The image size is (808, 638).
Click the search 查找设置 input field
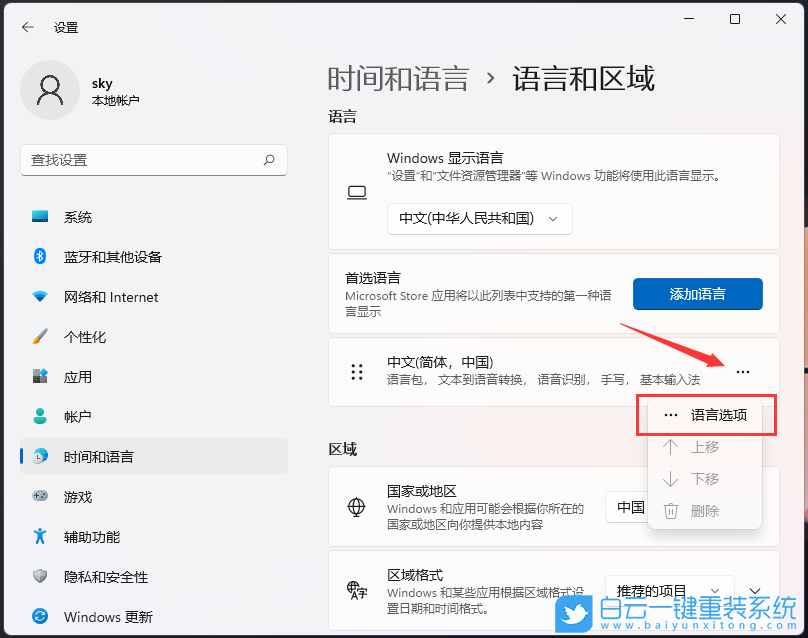pyautogui.click(x=154, y=160)
